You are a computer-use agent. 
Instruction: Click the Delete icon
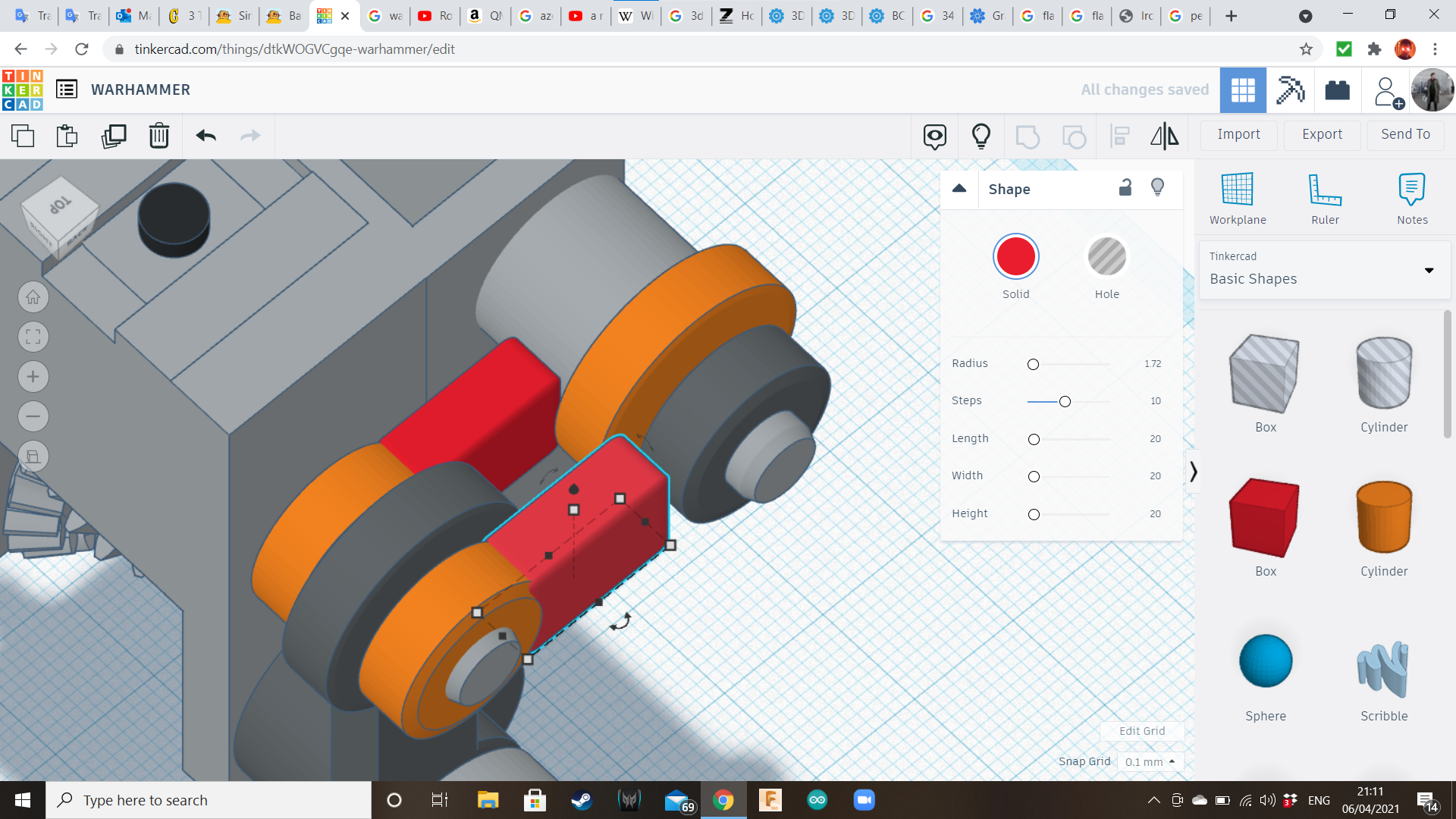[x=158, y=136]
